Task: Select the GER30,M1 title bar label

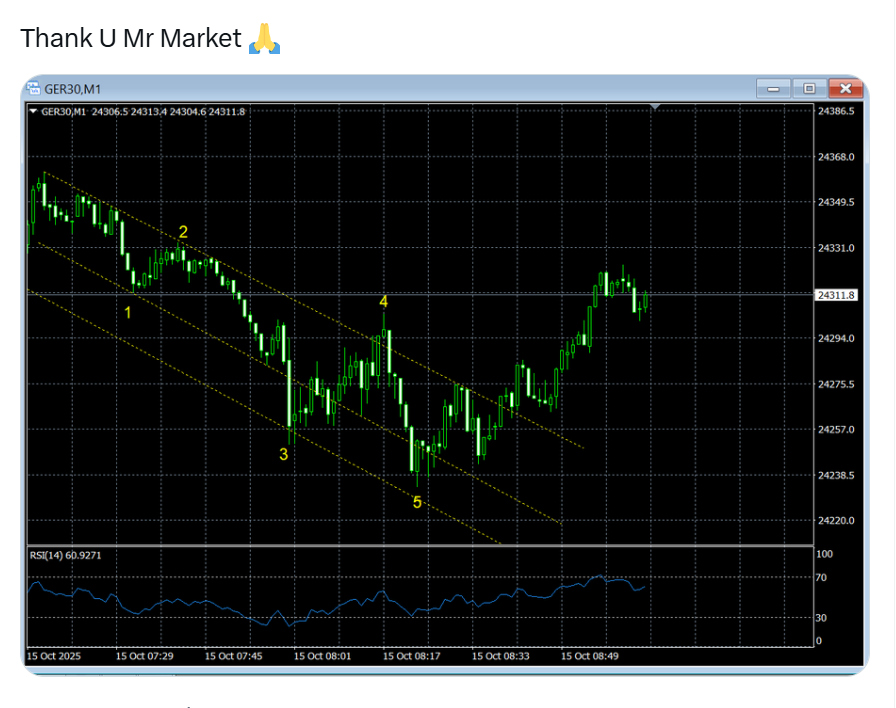Action: [72, 88]
